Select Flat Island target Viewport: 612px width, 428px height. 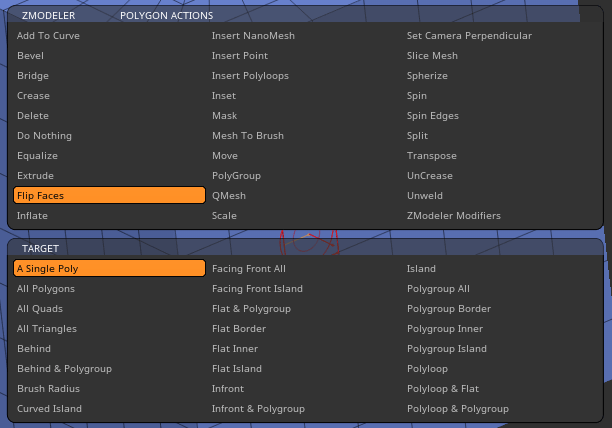(237, 369)
